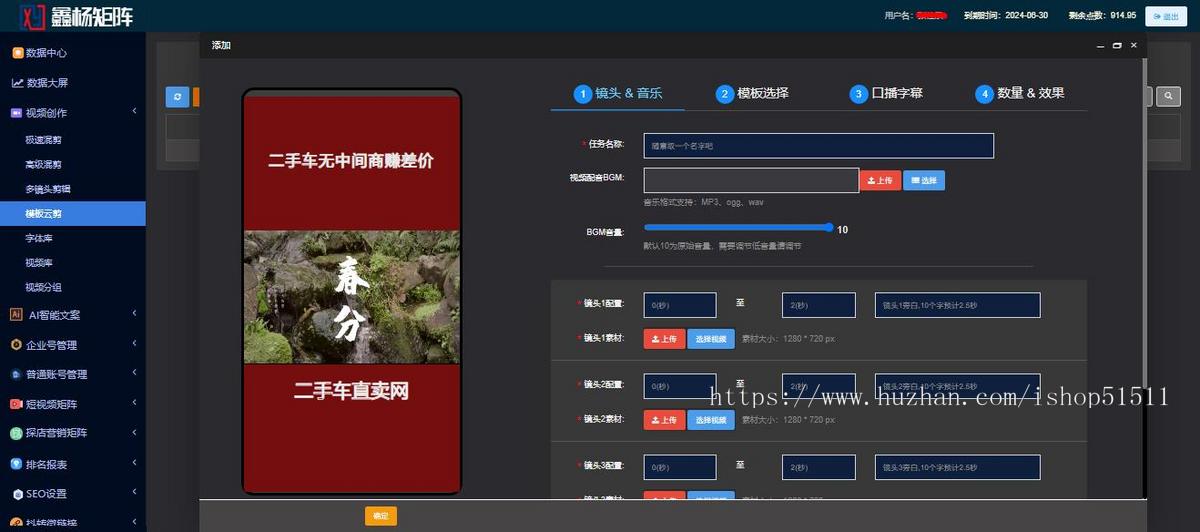Viewport: 1200px width, 532px height.
Task: Click the 排名报表 sidebar icon
Action: pyautogui.click(x=16, y=464)
